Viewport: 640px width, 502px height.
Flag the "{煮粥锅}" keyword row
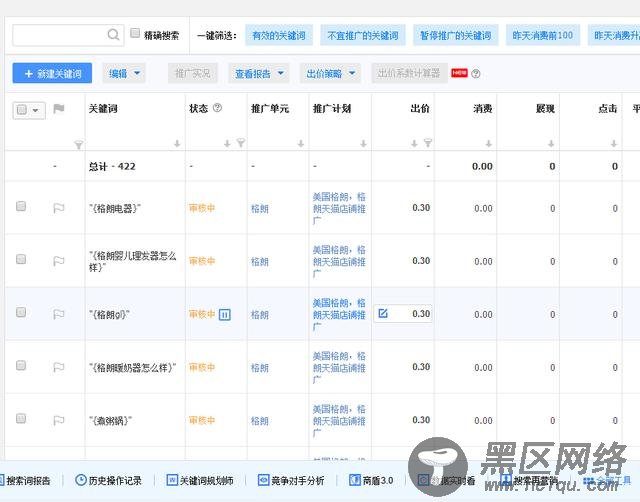tap(59, 420)
